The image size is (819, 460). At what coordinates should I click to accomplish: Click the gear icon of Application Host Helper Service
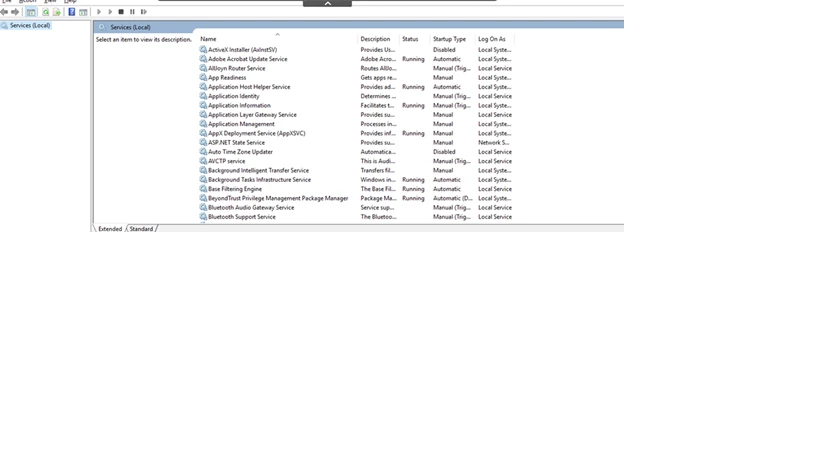coord(203,87)
